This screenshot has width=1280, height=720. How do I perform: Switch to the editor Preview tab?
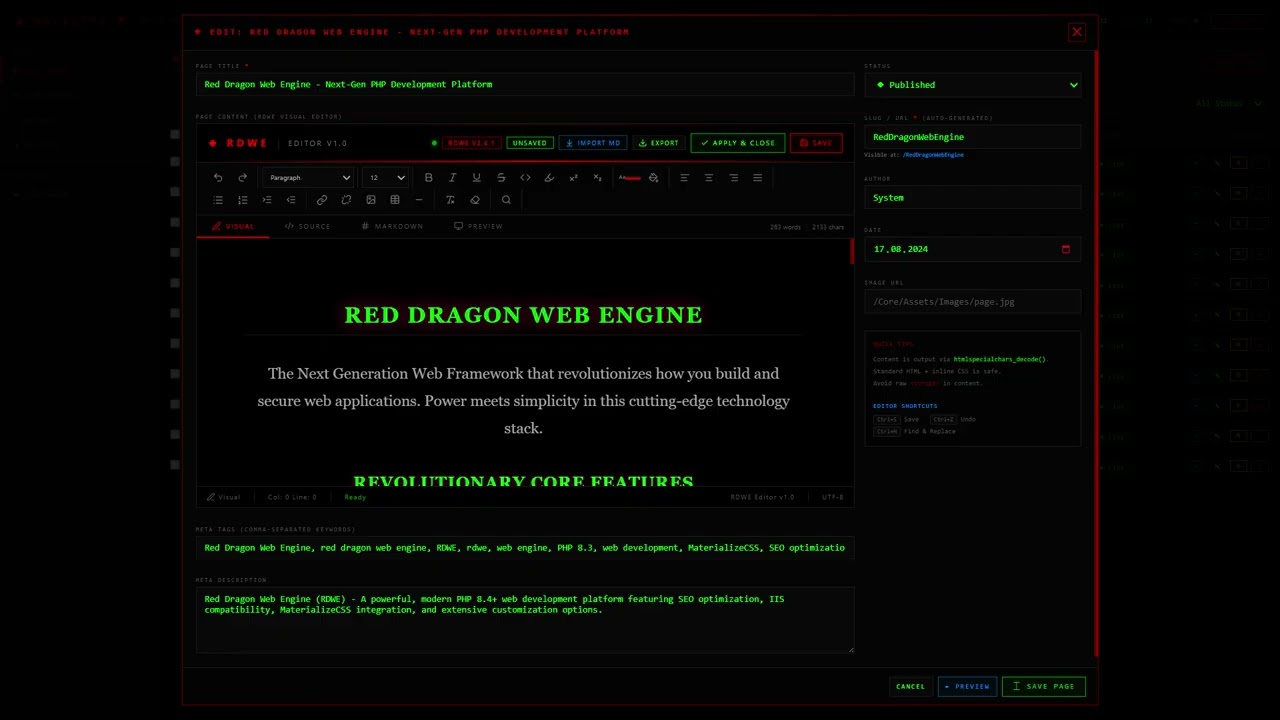tap(478, 226)
